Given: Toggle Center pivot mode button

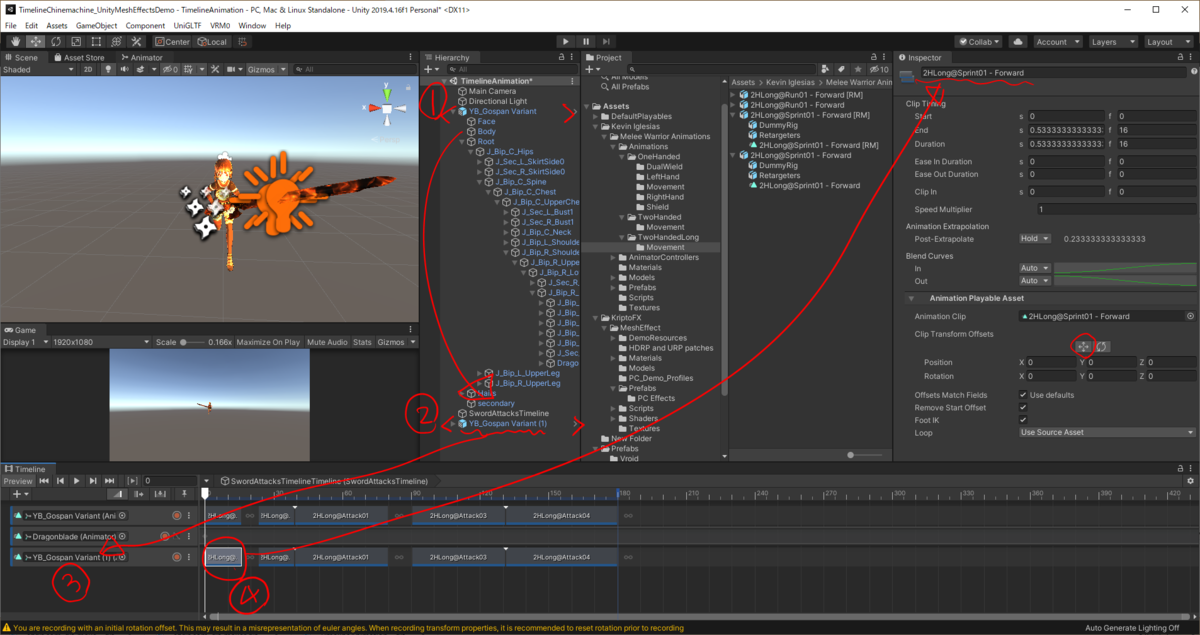Looking at the screenshot, I should tap(172, 42).
